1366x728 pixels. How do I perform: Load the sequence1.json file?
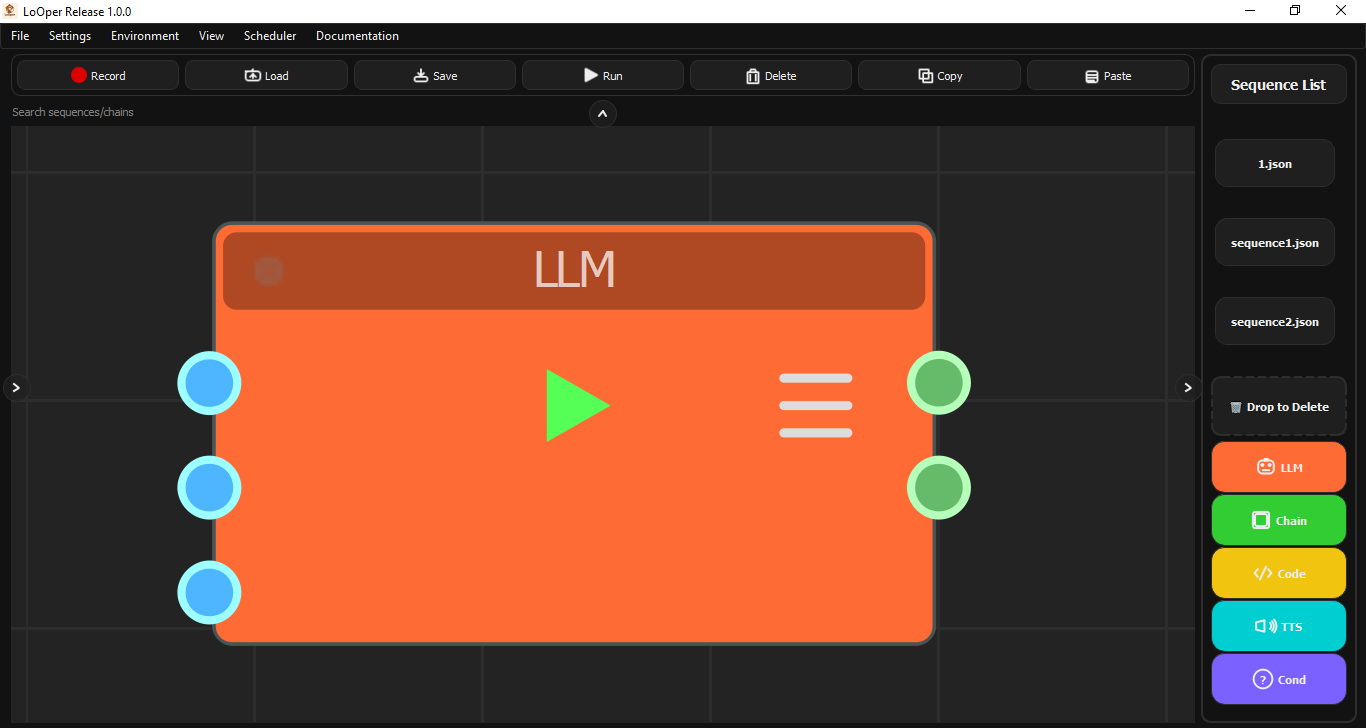(1274, 241)
